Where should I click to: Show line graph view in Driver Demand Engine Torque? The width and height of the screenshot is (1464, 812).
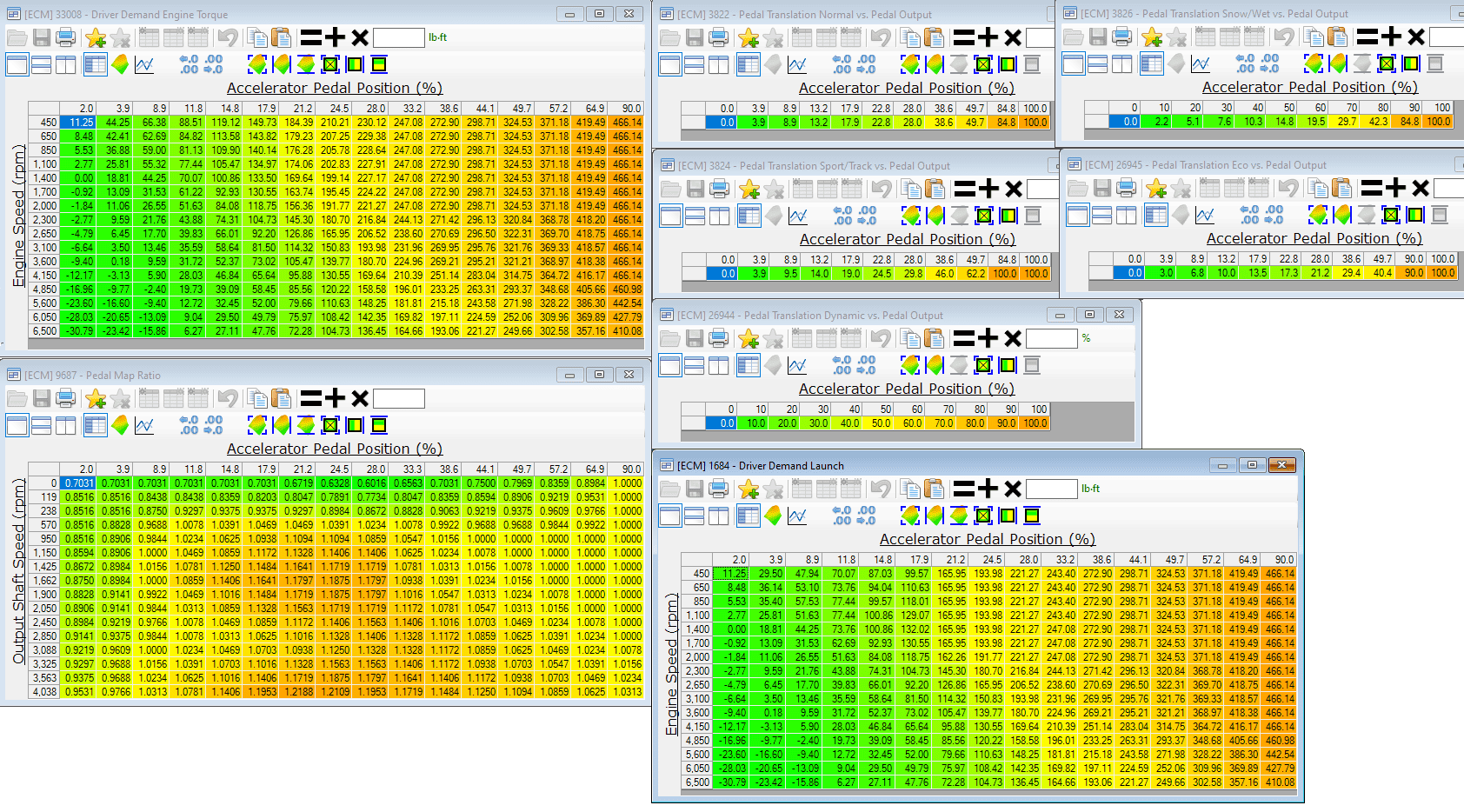pyautogui.click(x=144, y=64)
